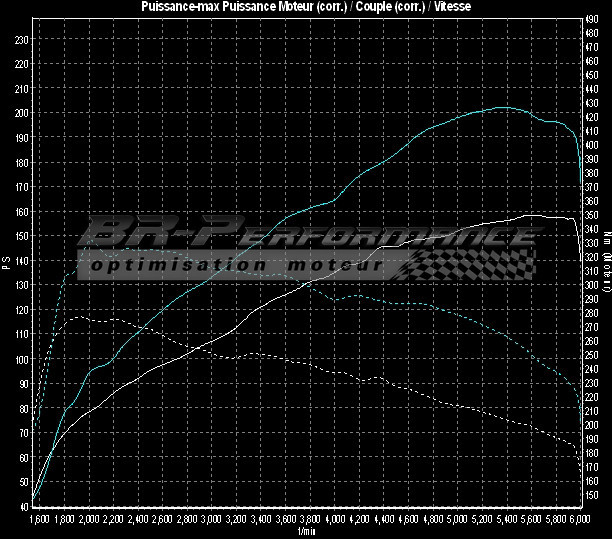Click the 40 value on the left axis
The image size is (612, 539).
pos(23,507)
